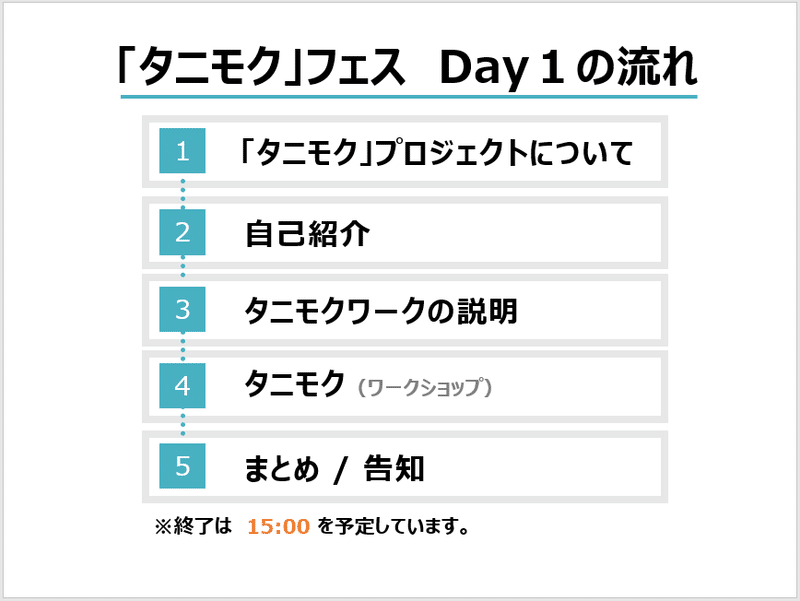
Task: Click the ※終了は footnote text
Action: 193,525
